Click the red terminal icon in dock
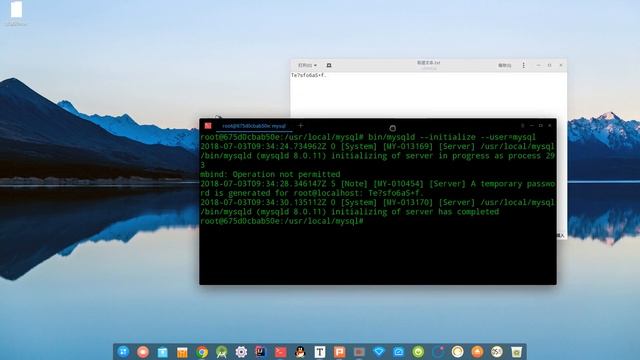The image size is (640, 360). [x=280, y=352]
